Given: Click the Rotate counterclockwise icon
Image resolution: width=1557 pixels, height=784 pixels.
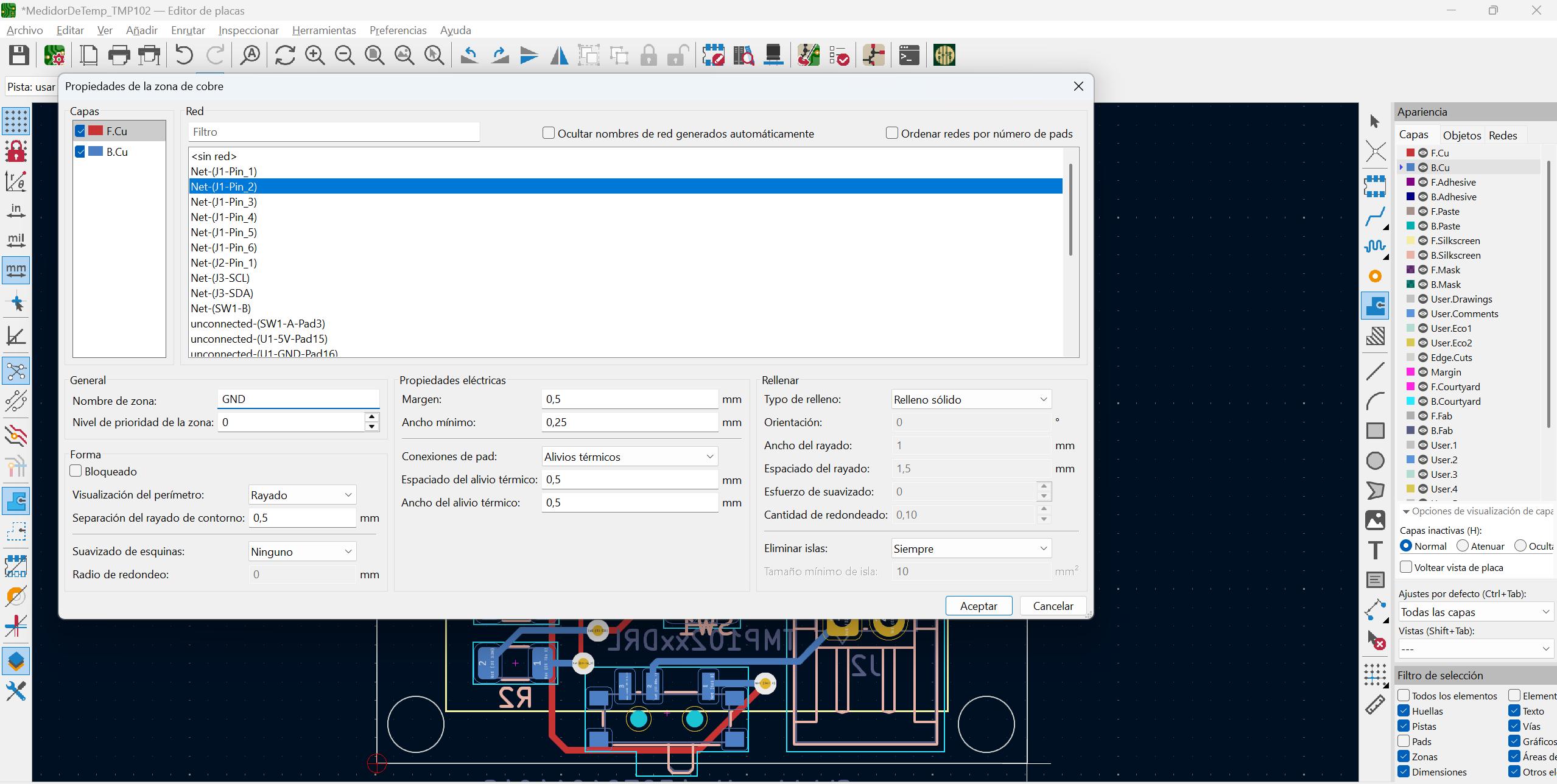Looking at the screenshot, I should pyautogui.click(x=469, y=55).
